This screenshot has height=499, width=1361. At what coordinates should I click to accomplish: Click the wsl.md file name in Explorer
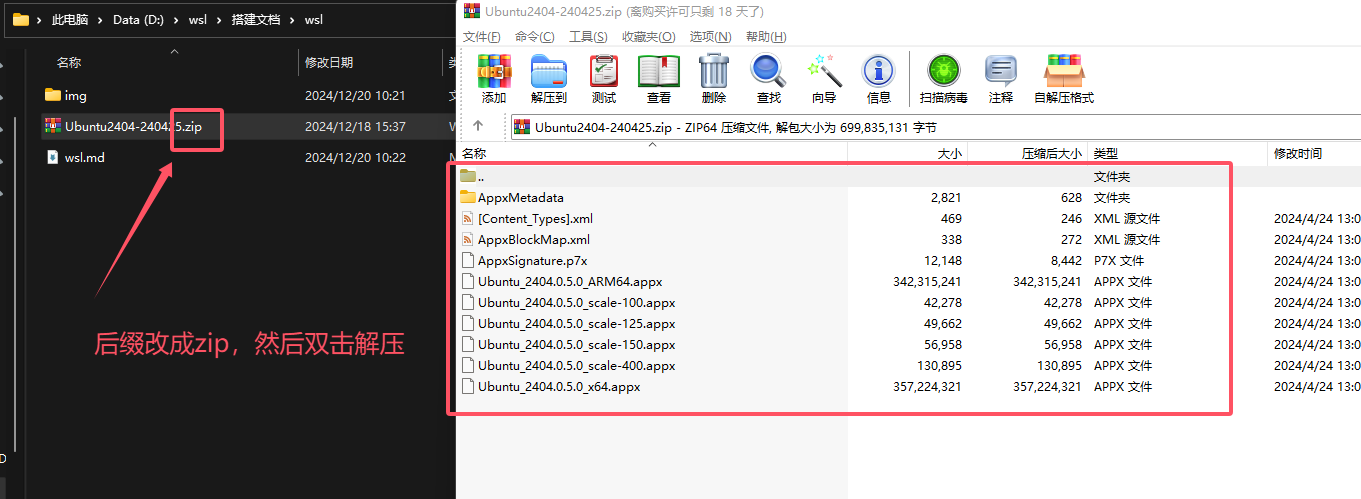tap(85, 157)
